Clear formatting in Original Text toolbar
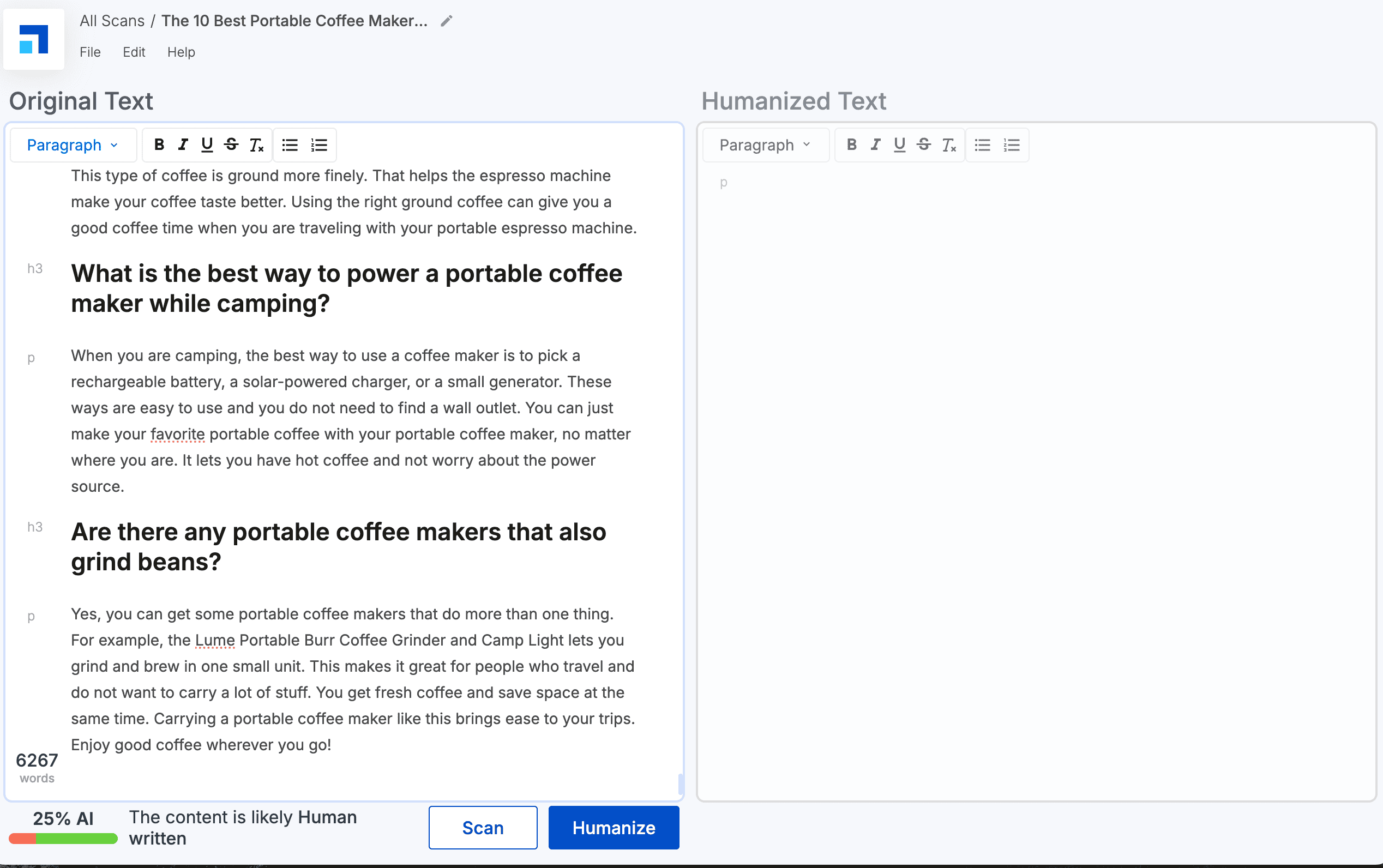The height and width of the screenshot is (868, 1383). tap(256, 144)
